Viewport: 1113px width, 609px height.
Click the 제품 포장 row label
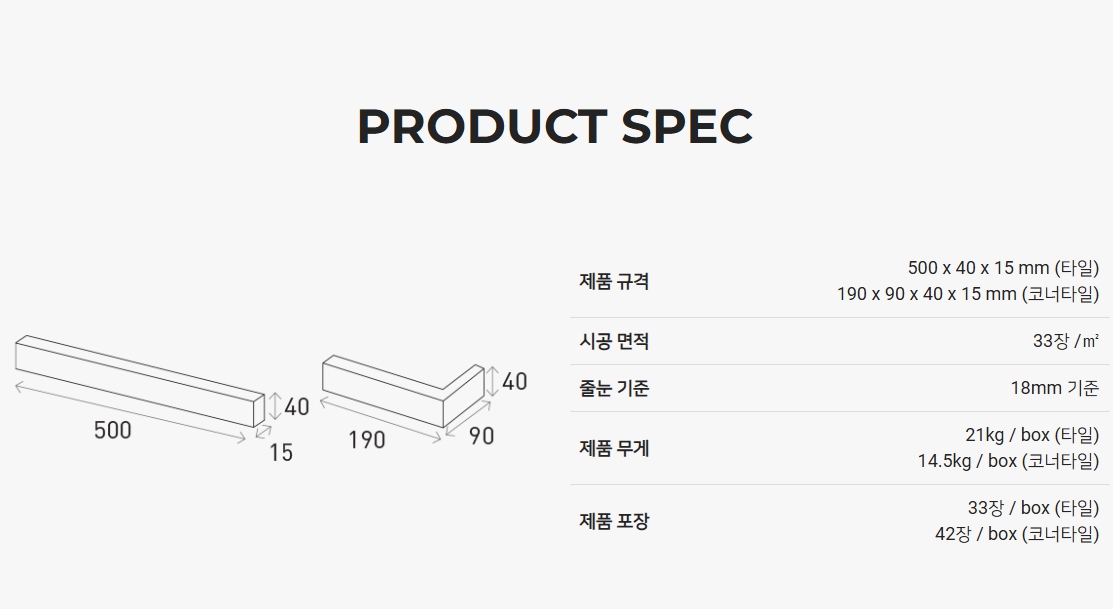614,521
